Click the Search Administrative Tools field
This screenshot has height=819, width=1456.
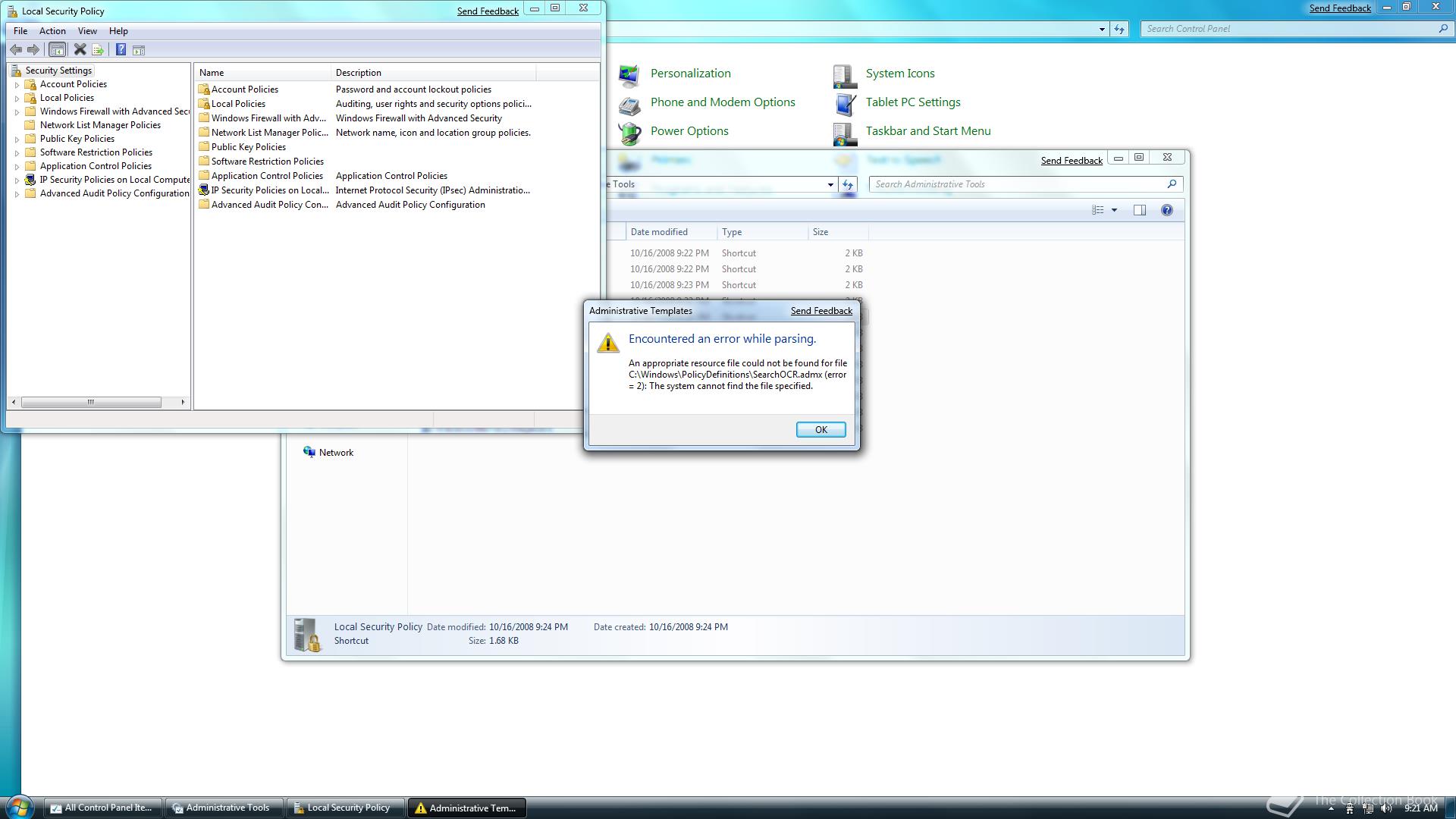pos(1025,184)
